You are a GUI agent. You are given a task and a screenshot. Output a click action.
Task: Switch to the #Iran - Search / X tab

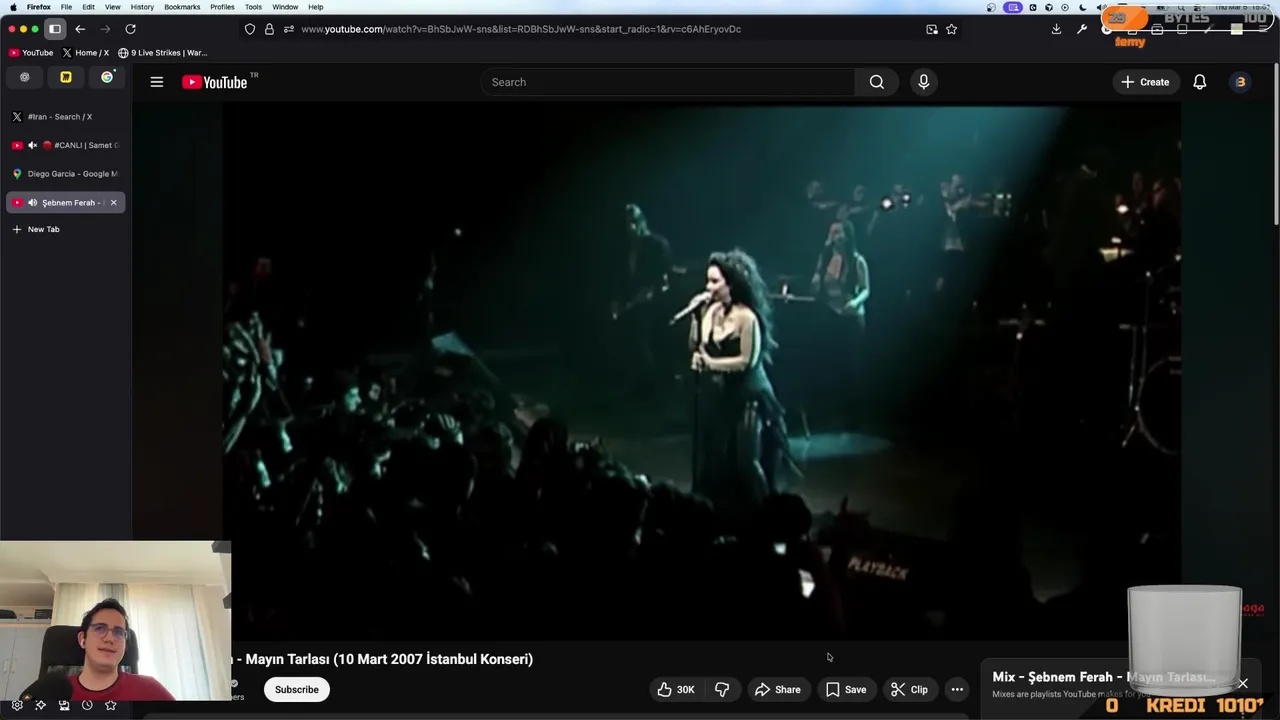[66, 117]
